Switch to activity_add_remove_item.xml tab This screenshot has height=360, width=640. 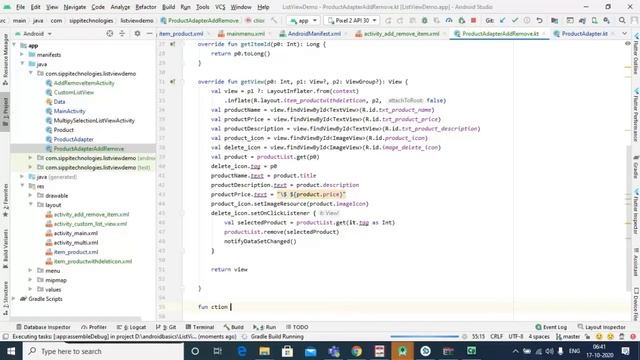(x=401, y=33)
